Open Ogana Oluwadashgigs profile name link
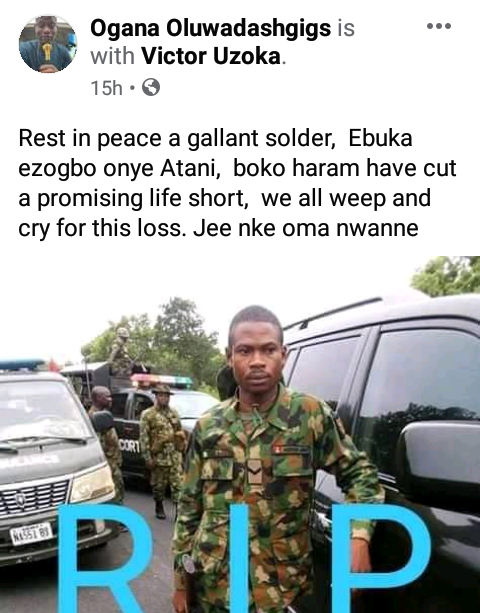 click(210, 29)
